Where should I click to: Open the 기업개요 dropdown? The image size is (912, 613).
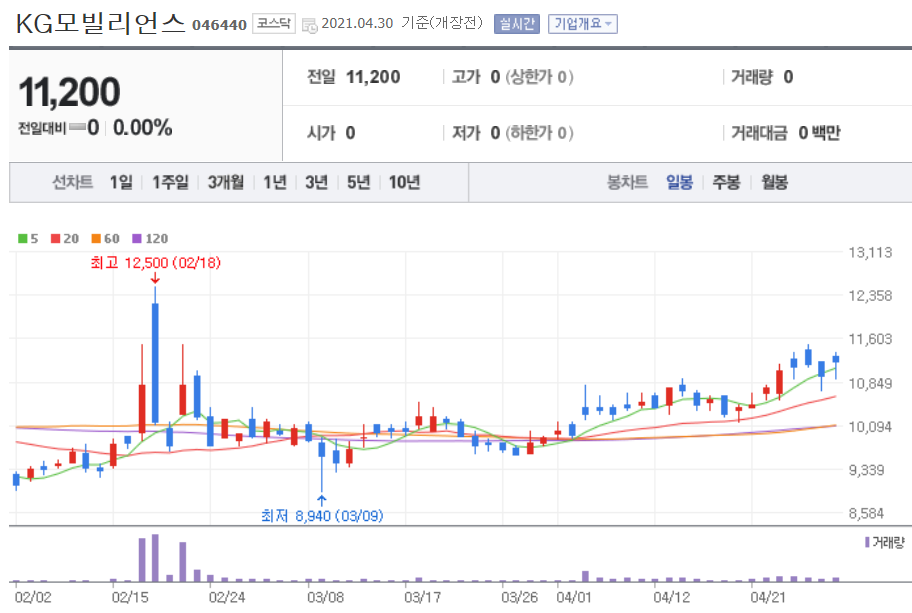(582, 24)
